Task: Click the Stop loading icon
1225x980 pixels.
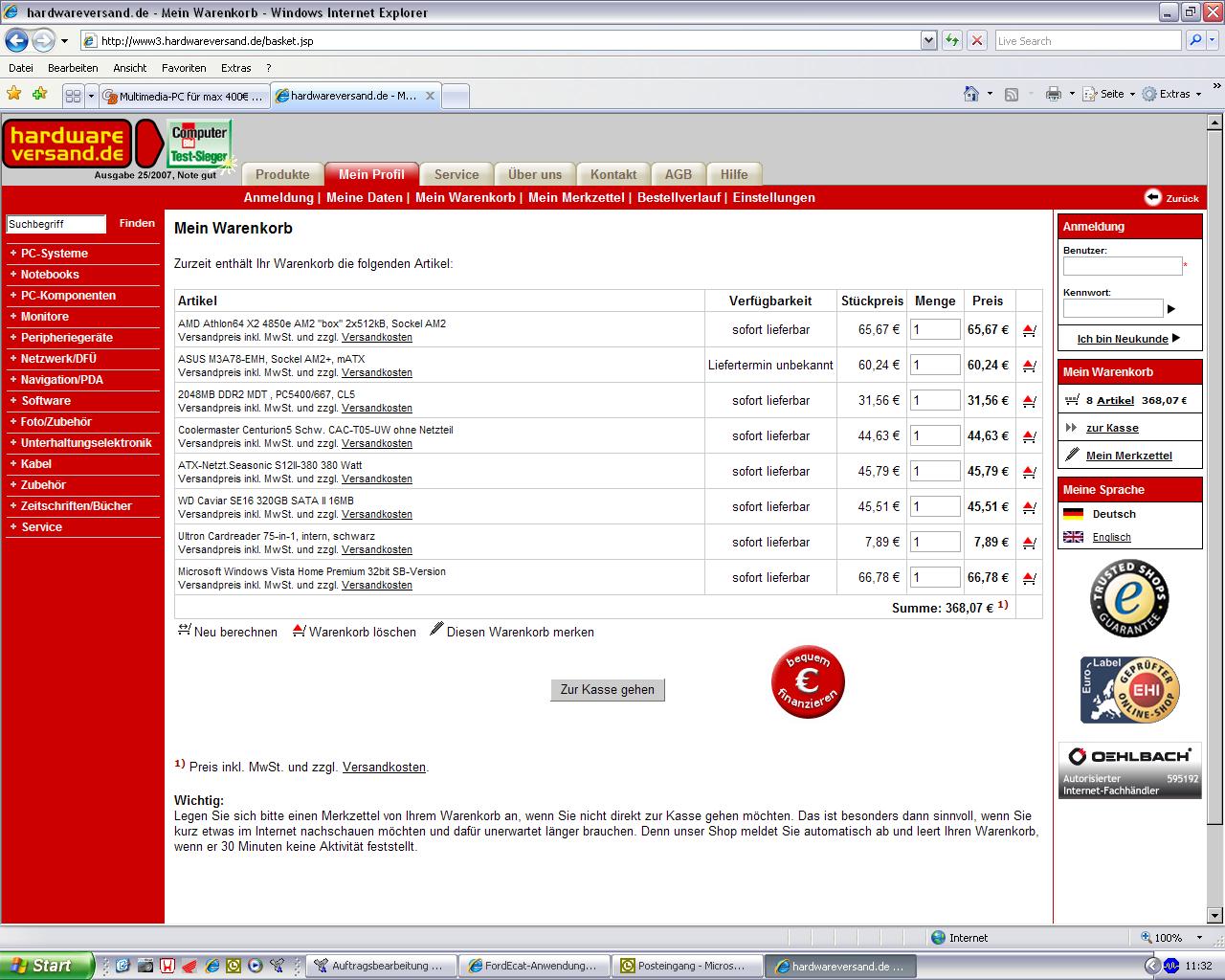Action: [976, 40]
